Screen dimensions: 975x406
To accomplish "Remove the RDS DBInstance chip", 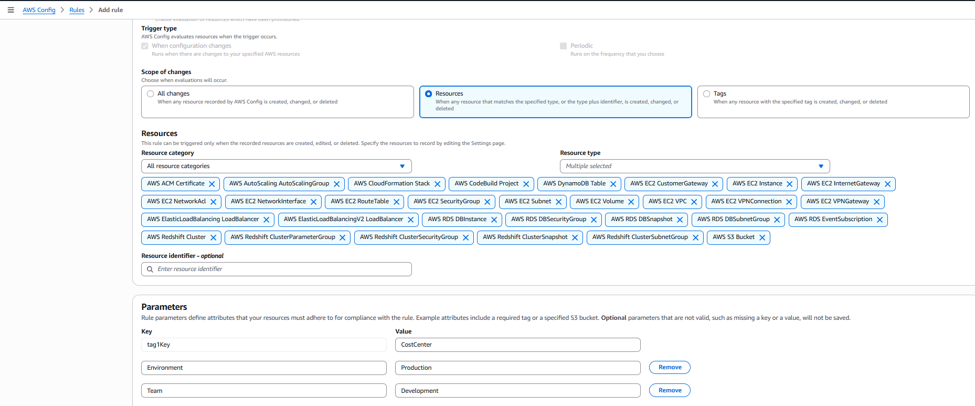I will (494, 220).
